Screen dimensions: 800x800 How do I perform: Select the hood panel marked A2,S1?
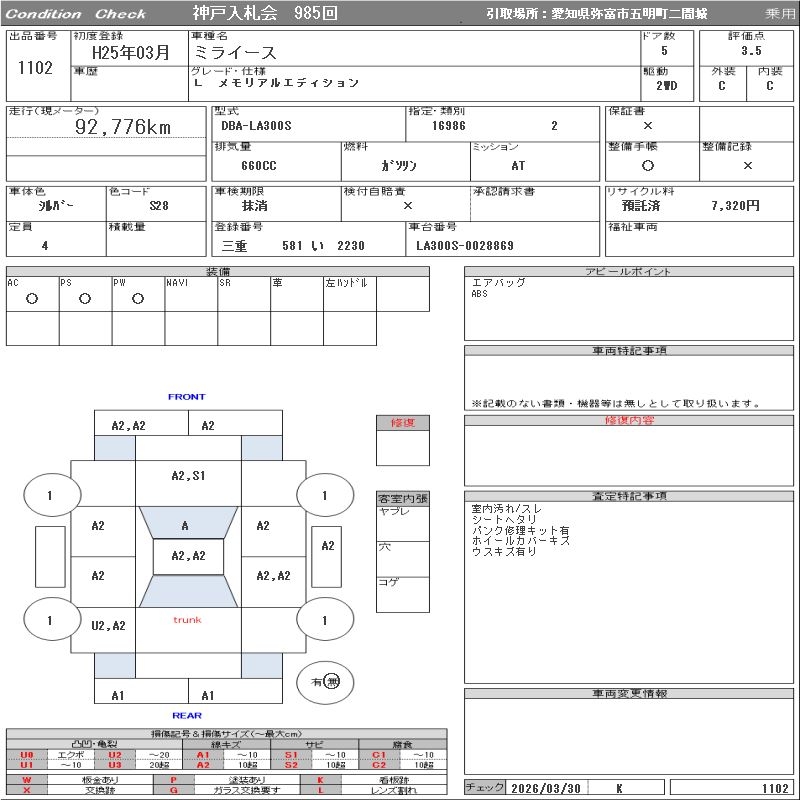187,476
